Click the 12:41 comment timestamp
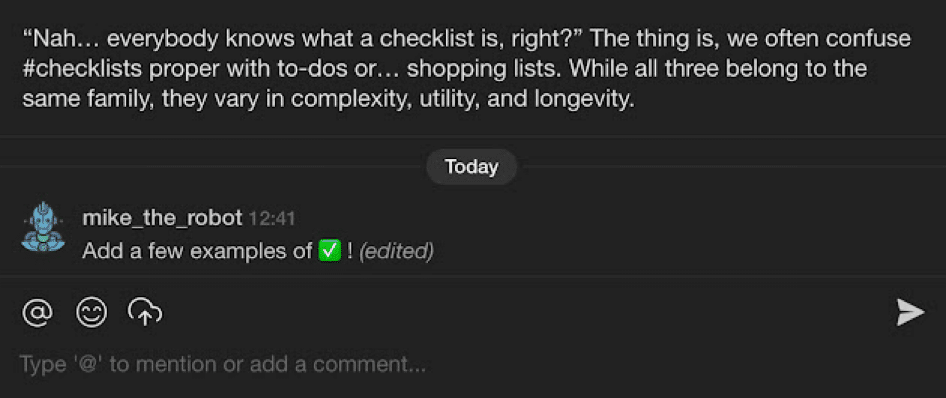Screen dimensions: 946x398 [272, 218]
